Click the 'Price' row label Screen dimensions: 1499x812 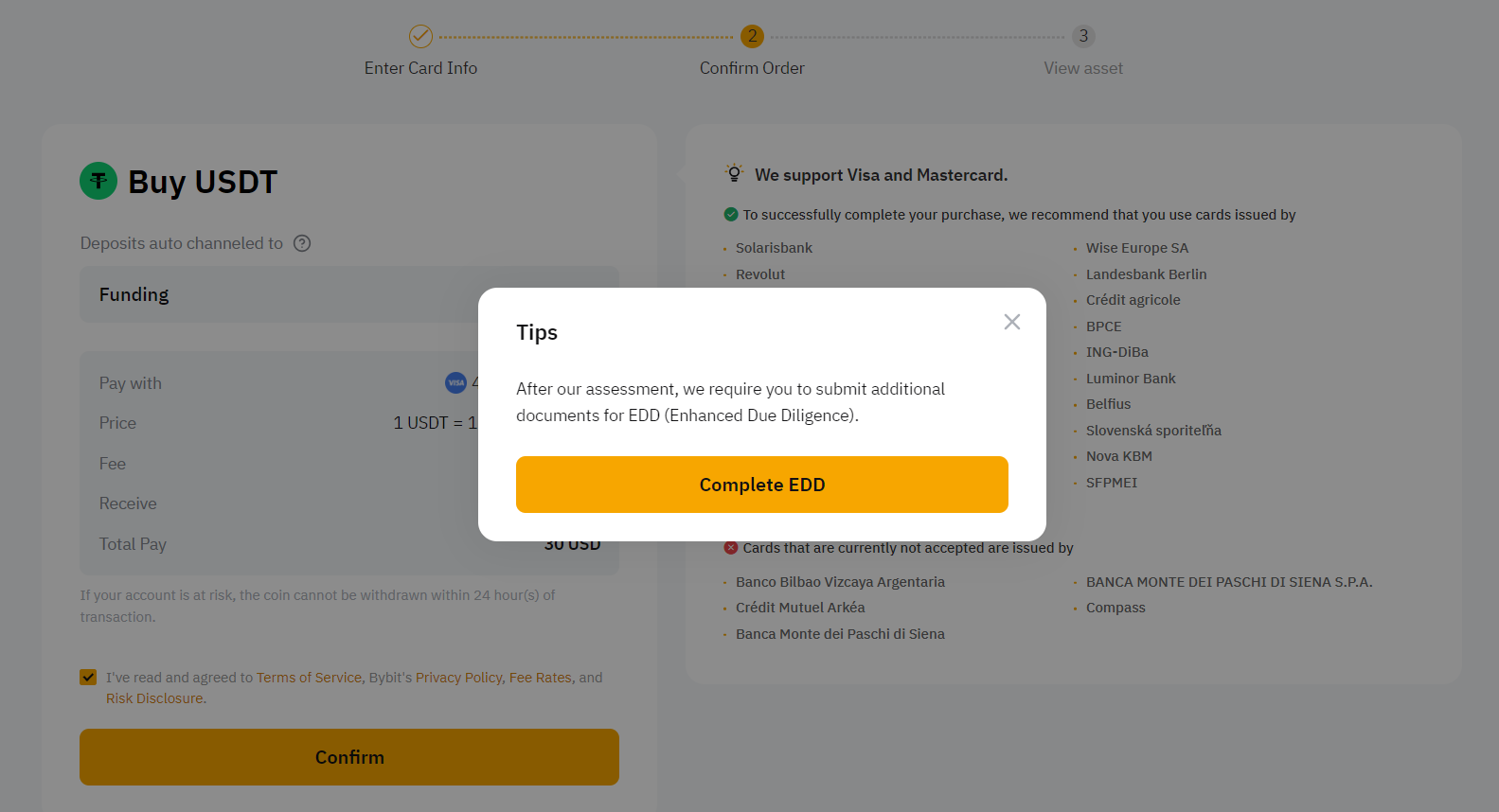(117, 423)
